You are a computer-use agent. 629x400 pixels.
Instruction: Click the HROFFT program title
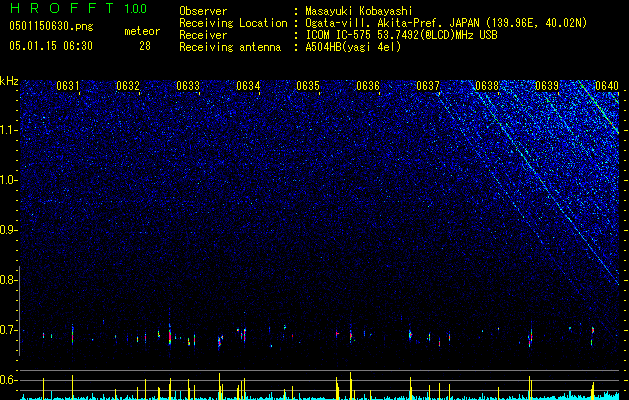coord(62,8)
